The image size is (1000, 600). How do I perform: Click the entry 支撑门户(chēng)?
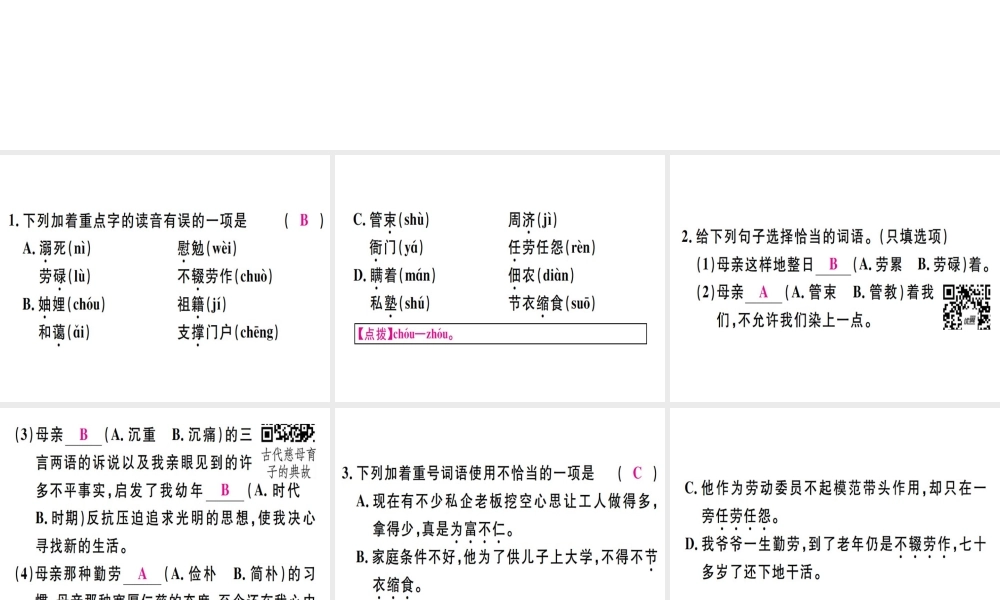click(x=228, y=332)
